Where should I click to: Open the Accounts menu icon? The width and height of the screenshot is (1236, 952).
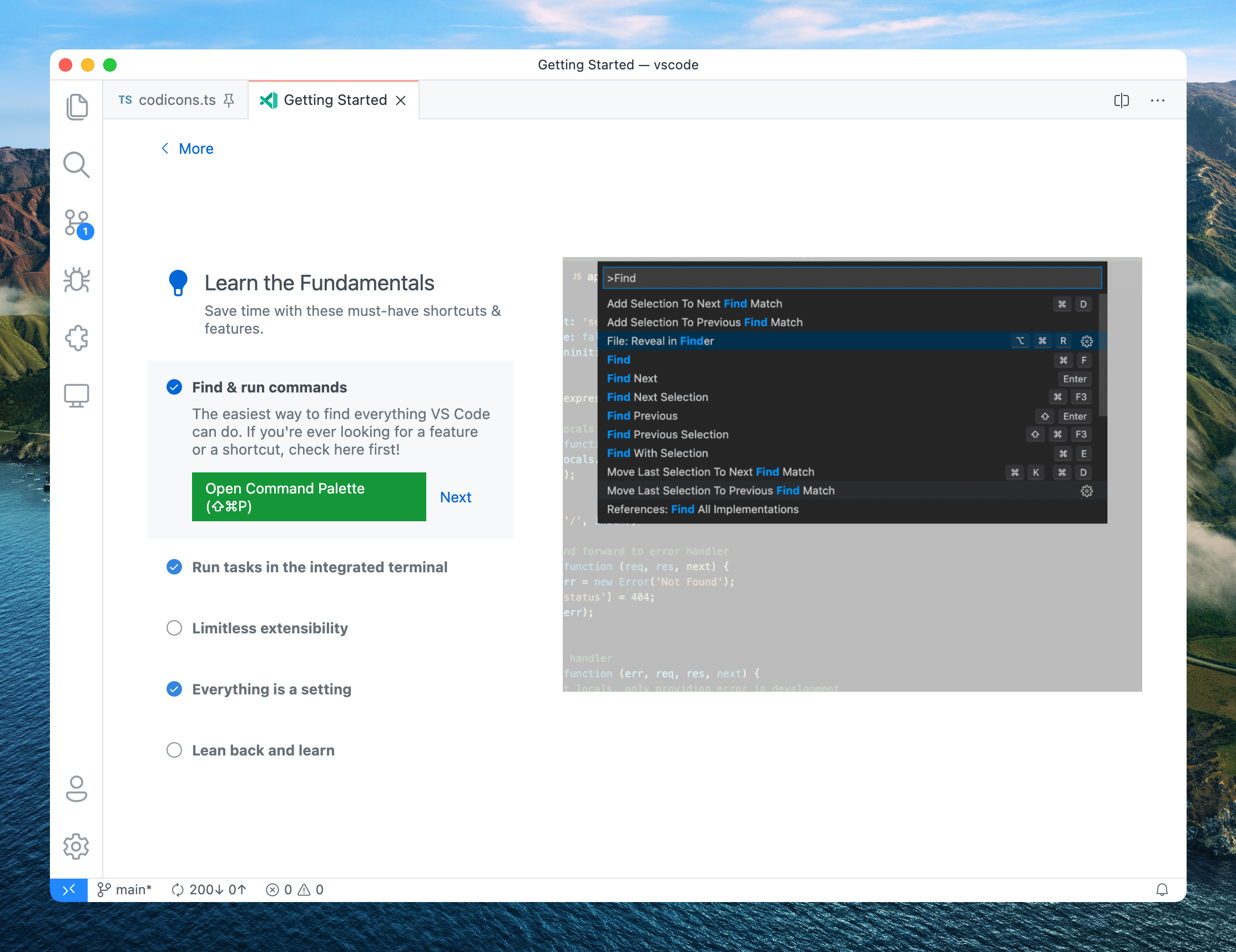pos(77,788)
